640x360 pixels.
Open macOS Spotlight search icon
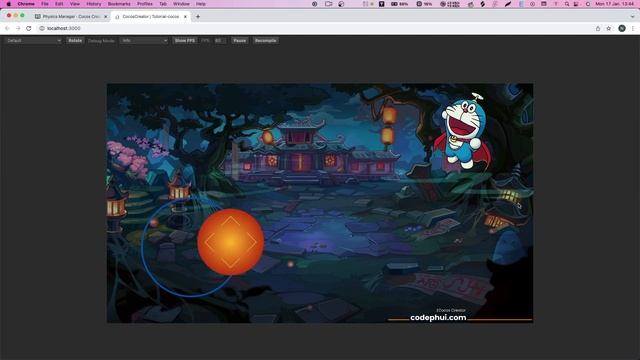567,4
